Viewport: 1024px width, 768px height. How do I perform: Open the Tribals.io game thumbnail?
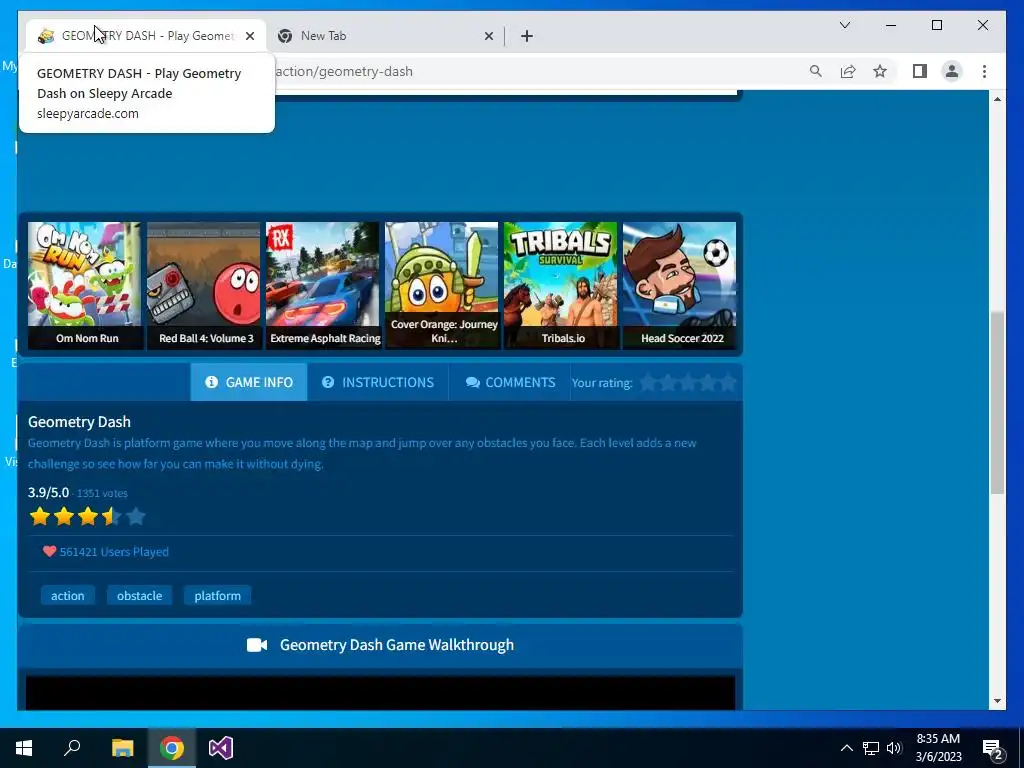tap(560, 285)
